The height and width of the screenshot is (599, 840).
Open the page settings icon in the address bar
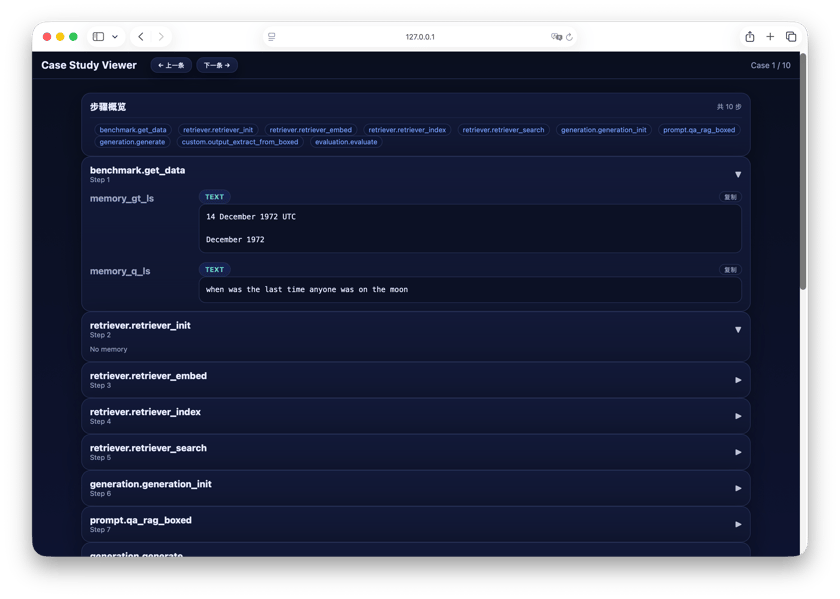pyautogui.click(x=272, y=36)
